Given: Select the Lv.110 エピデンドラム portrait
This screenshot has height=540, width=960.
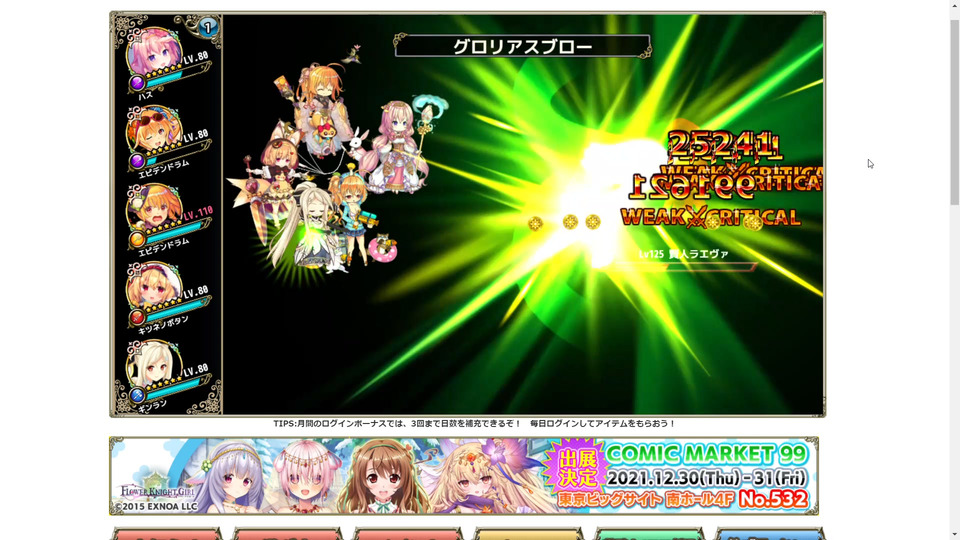Looking at the screenshot, I should click(154, 208).
